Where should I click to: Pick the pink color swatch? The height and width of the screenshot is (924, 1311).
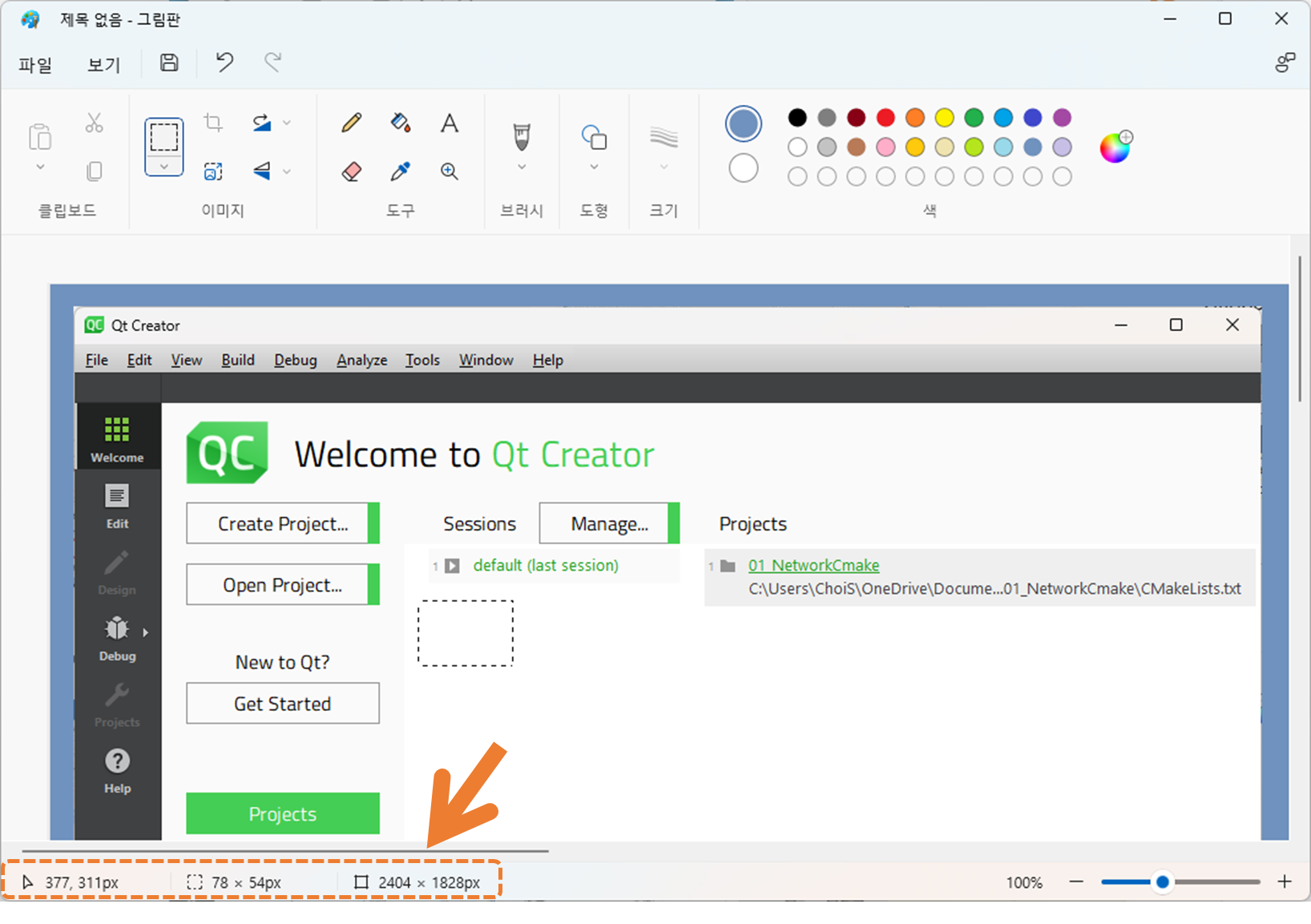(x=885, y=147)
